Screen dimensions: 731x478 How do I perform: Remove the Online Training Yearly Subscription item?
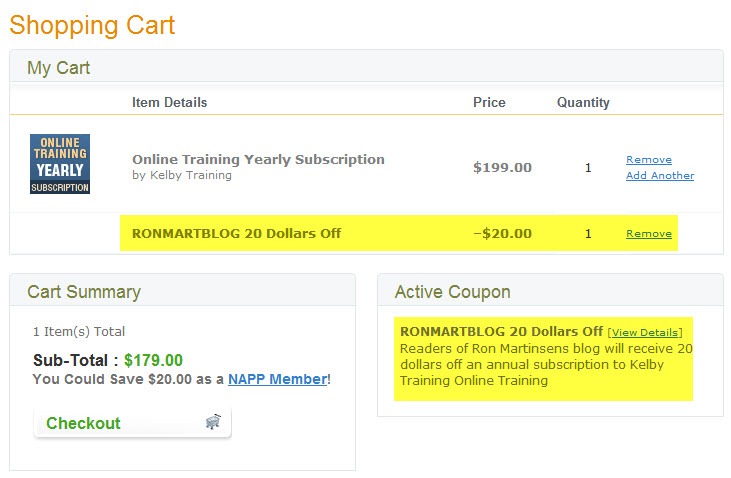tap(648, 159)
